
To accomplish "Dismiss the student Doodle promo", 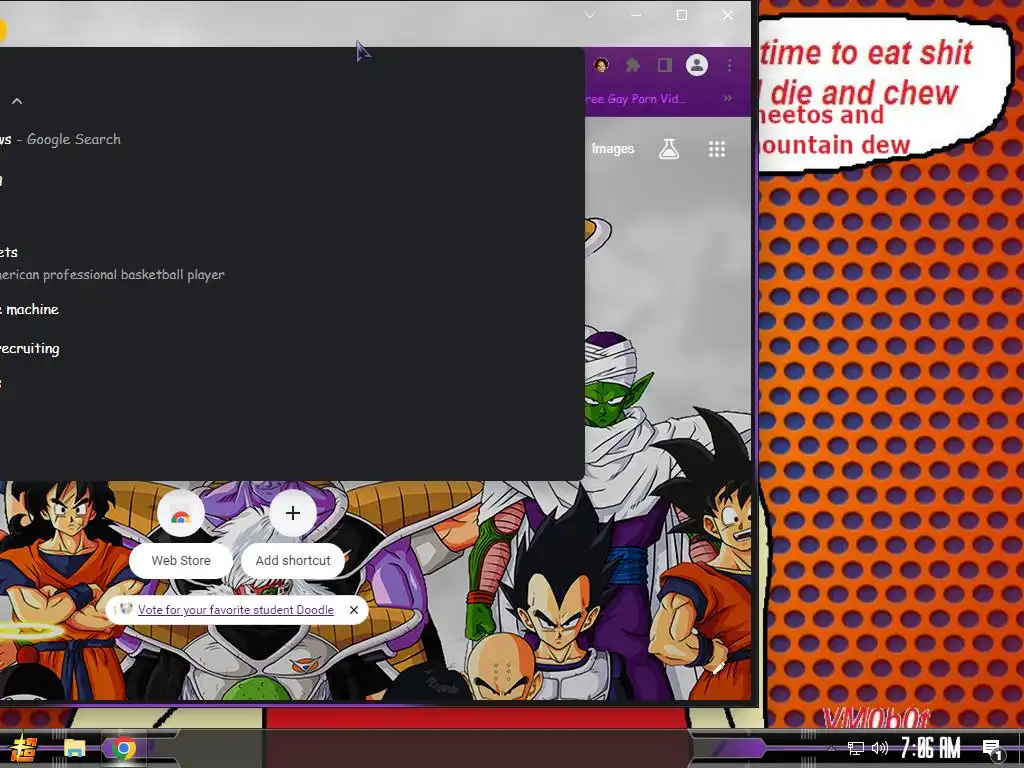I will (x=354, y=609).
